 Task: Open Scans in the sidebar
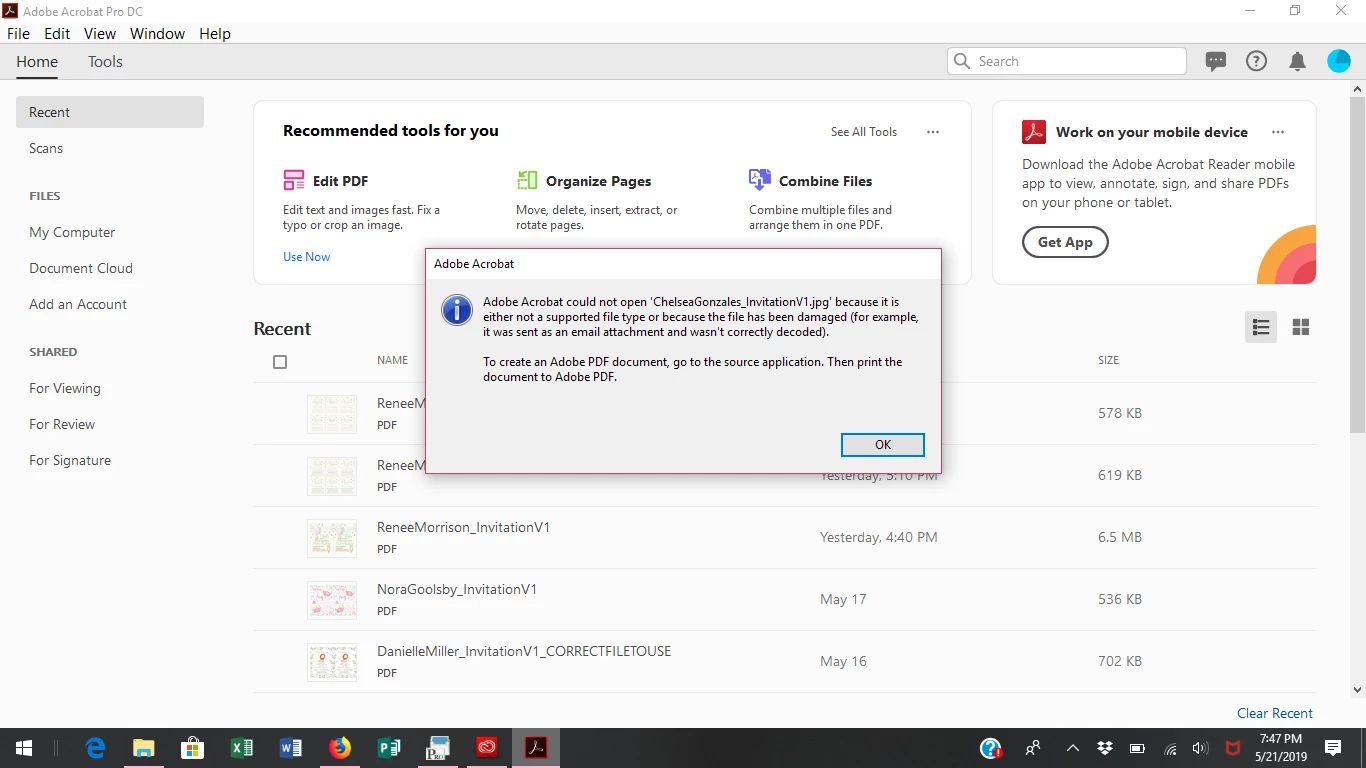click(46, 148)
